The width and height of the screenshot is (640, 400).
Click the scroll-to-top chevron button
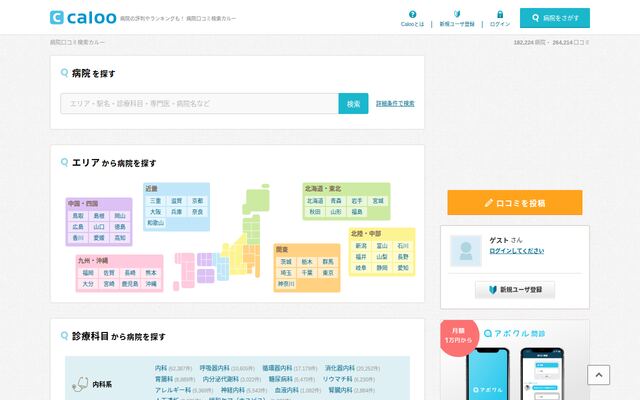(x=598, y=375)
